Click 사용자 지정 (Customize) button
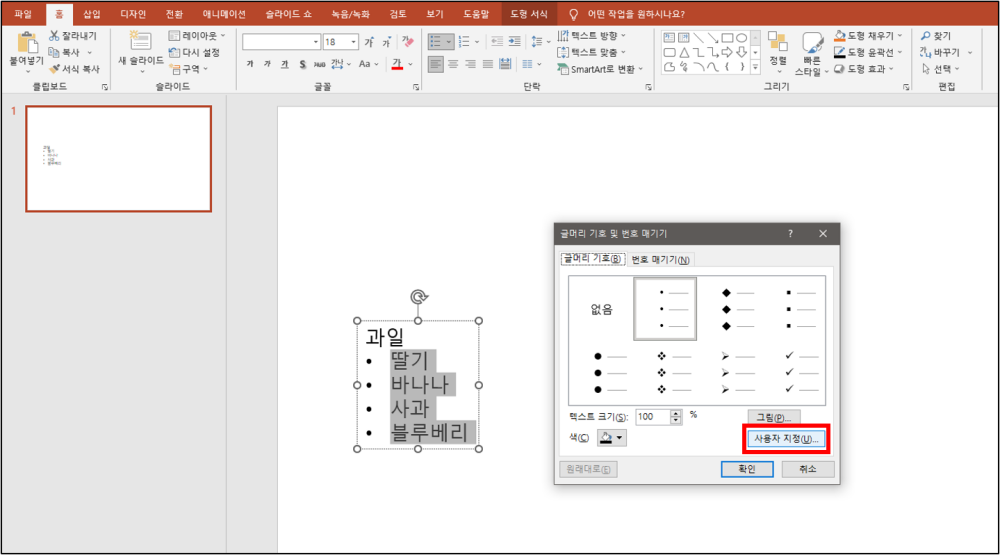 click(x=786, y=439)
